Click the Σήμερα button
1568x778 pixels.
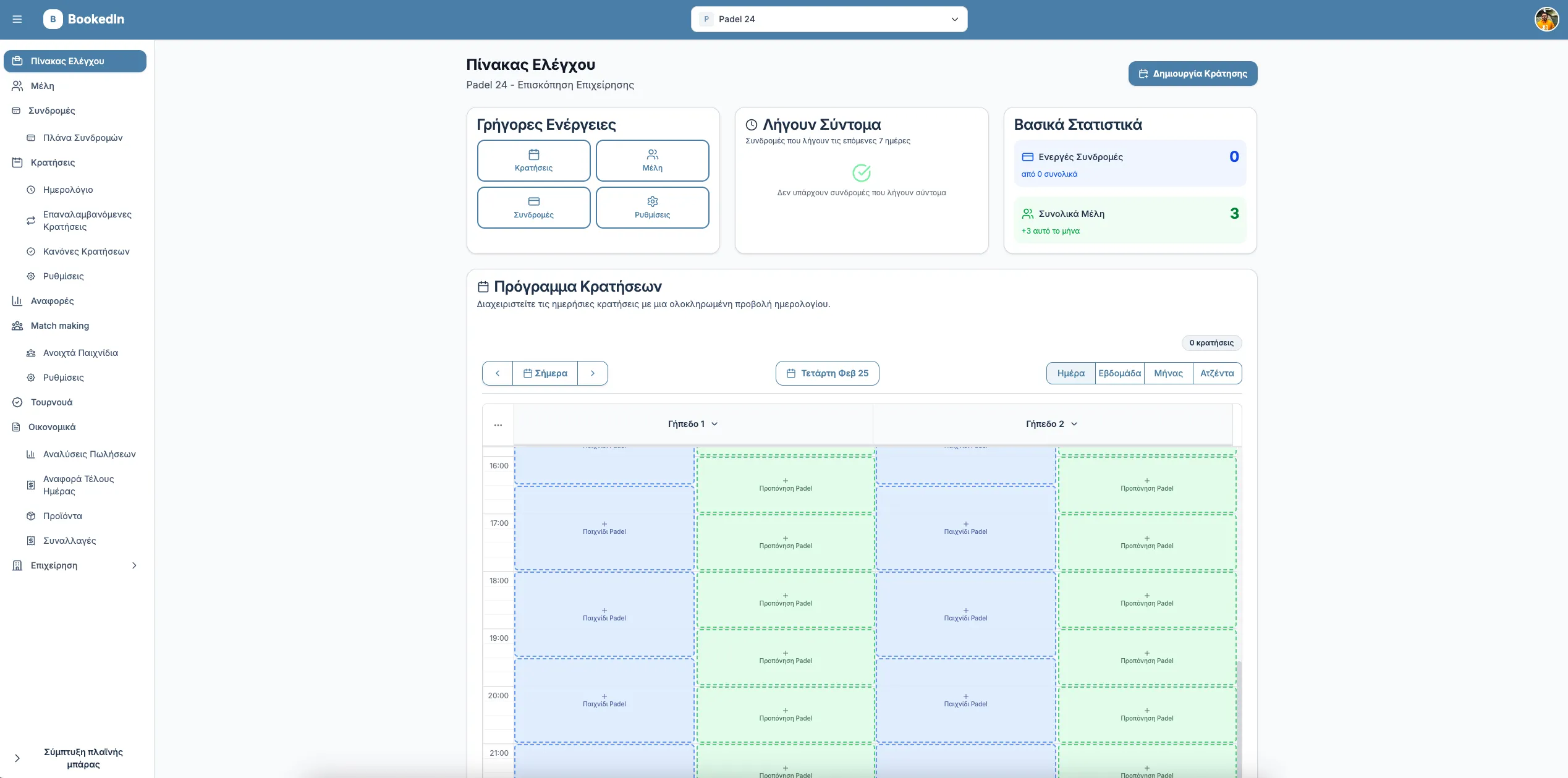[x=545, y=373]
